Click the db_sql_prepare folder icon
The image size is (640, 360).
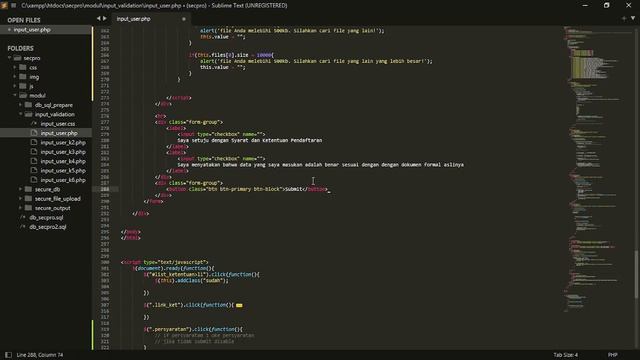pyautogui.click(x=29, y=105)
